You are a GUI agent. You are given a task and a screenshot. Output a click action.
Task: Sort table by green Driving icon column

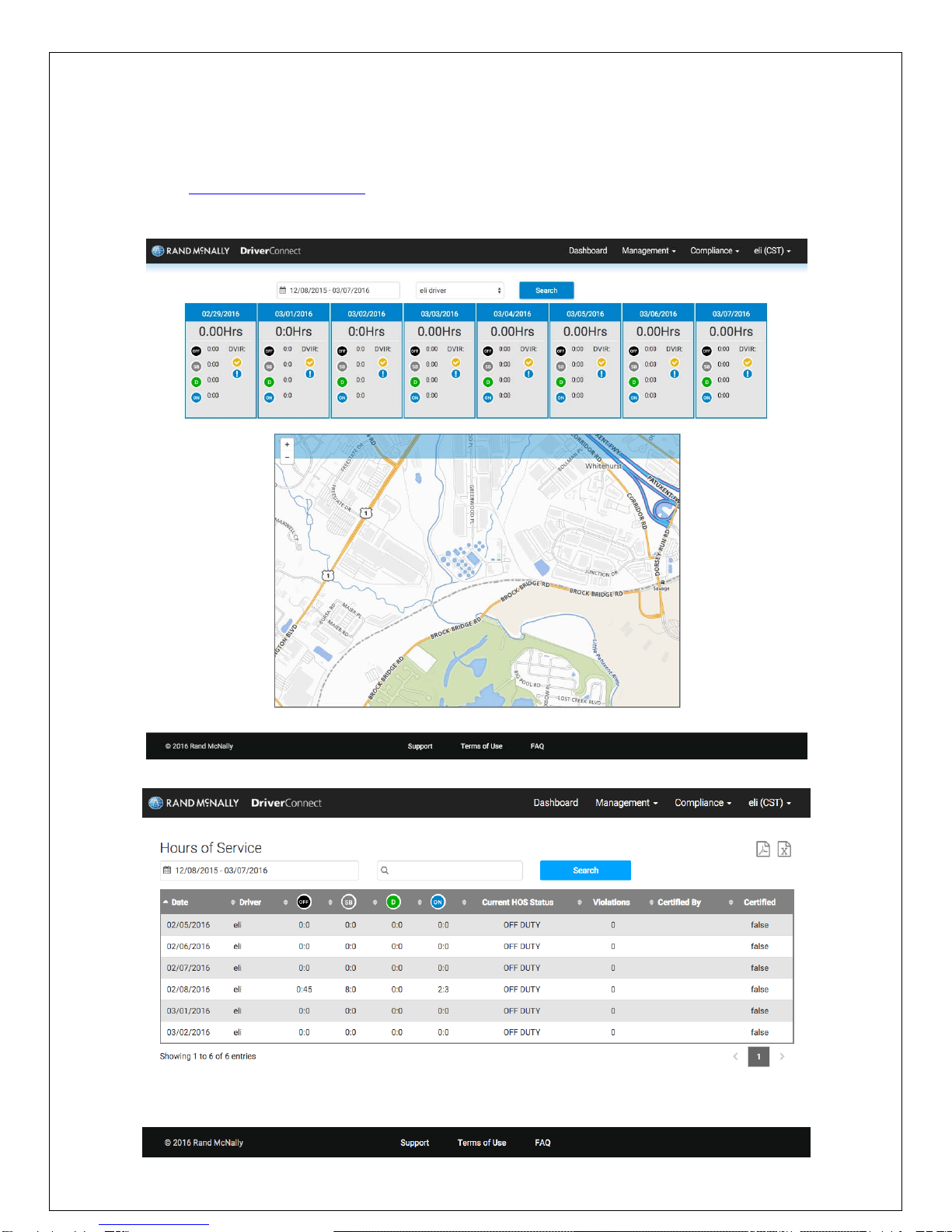393,902
